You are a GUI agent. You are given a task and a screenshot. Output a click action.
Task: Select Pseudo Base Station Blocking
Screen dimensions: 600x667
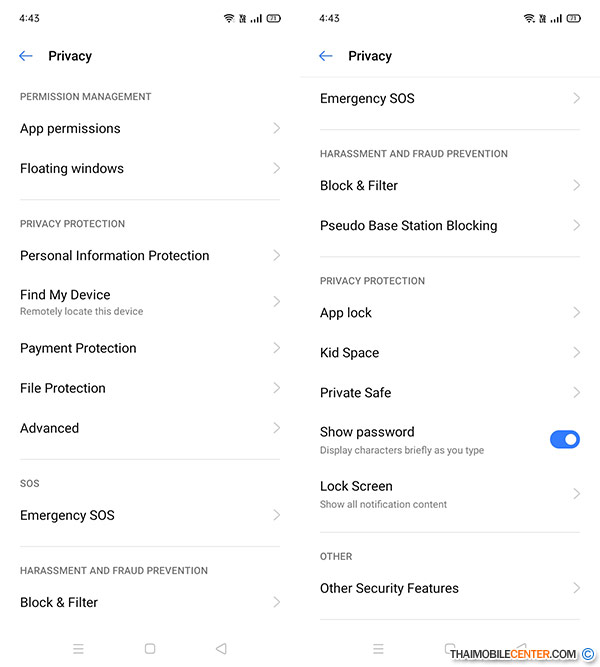408,225
